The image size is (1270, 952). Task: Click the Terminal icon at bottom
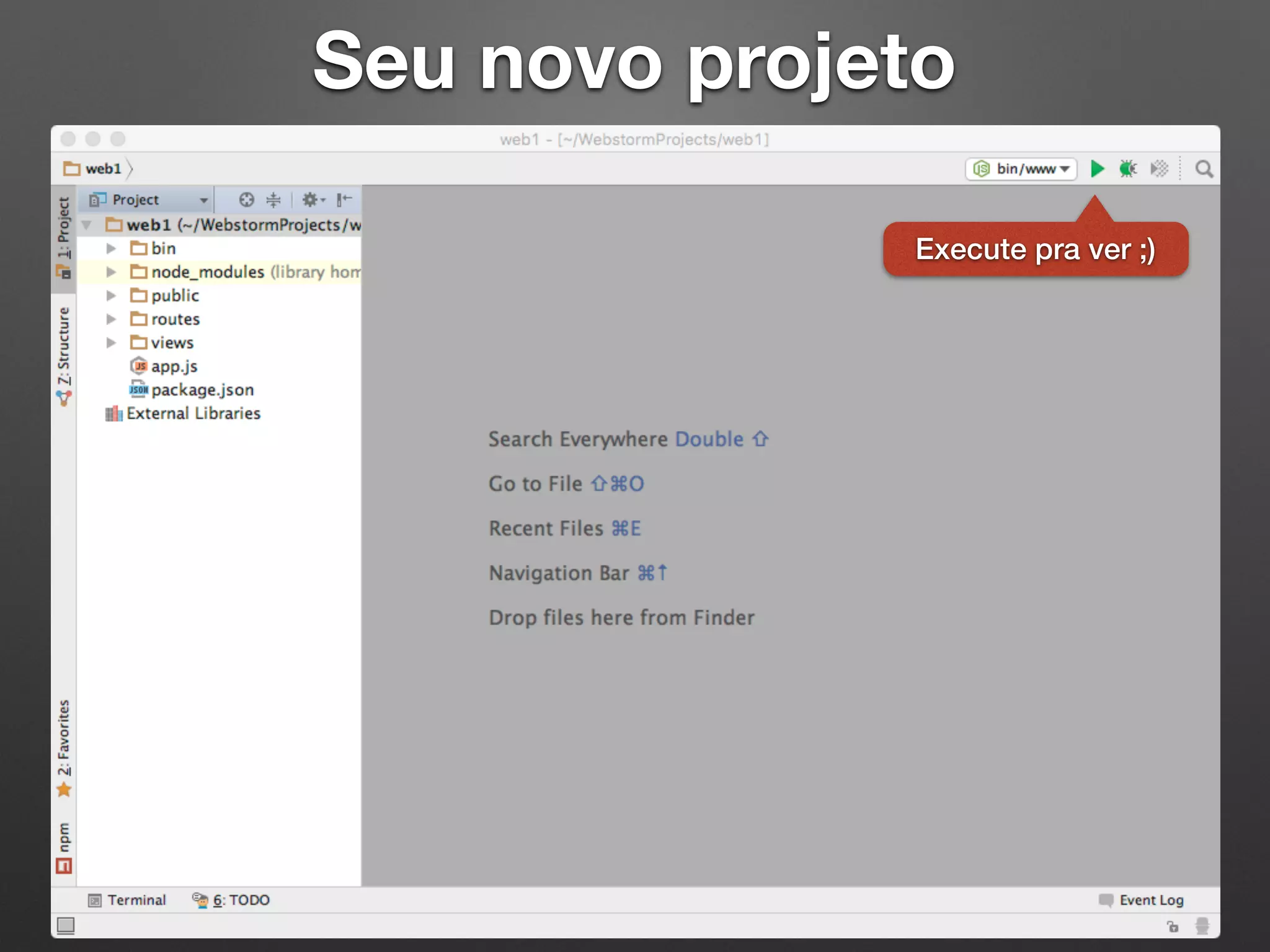tap(95, 901)
